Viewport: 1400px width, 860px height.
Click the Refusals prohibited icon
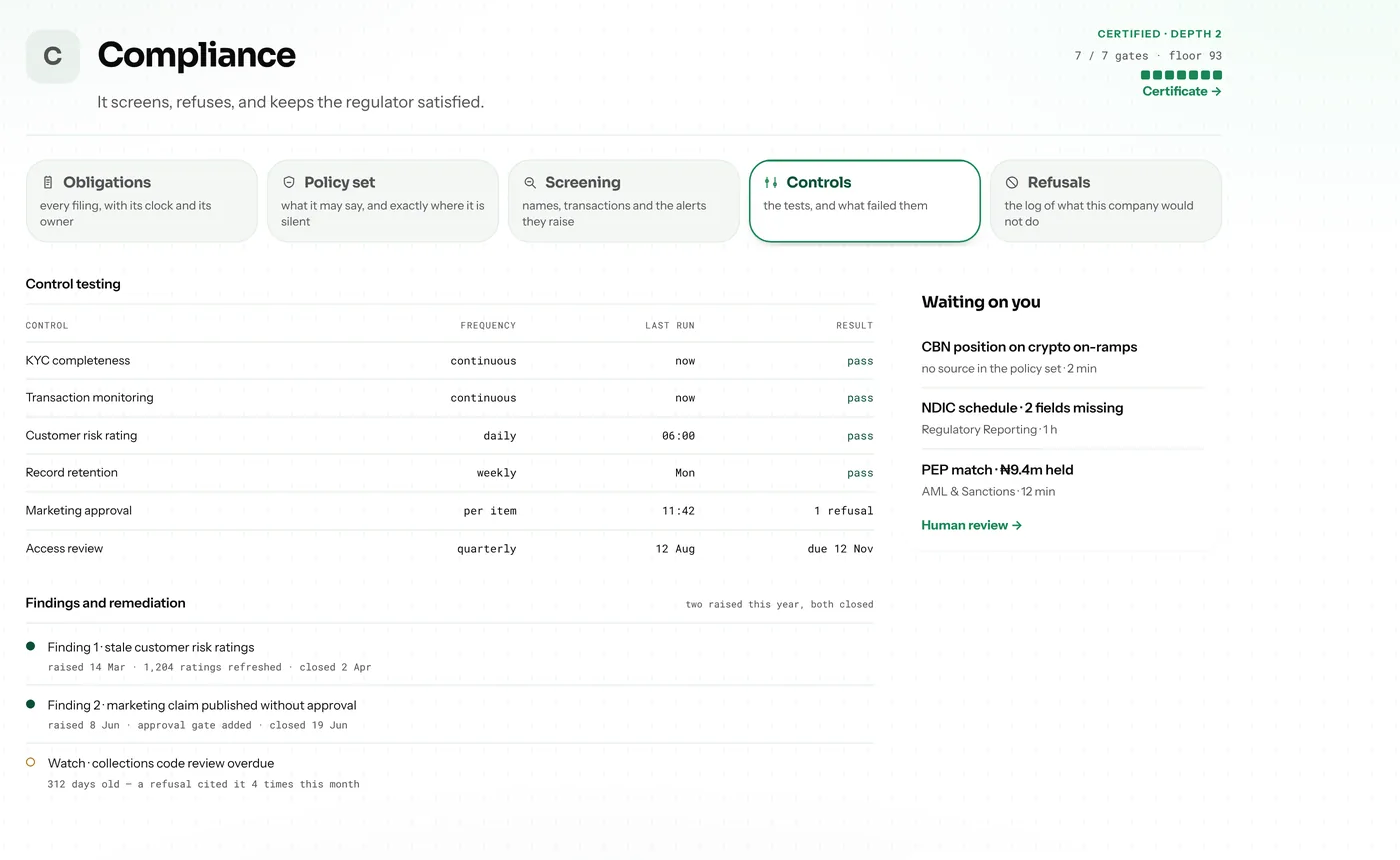(x=1012, y=183)
